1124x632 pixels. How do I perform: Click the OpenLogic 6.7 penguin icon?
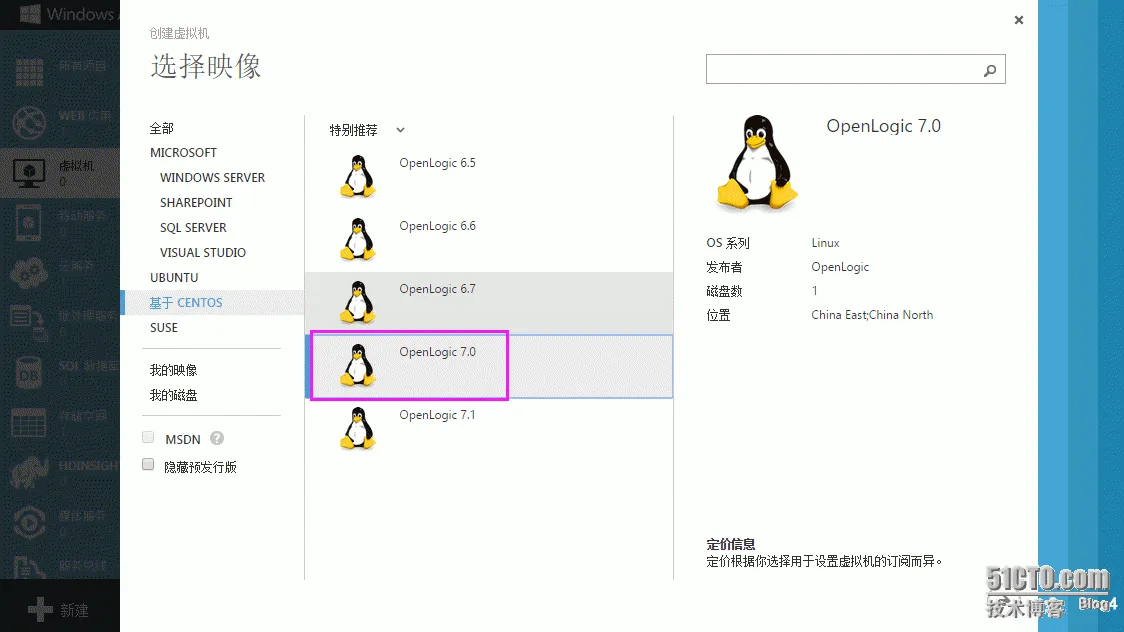point(358,302)
